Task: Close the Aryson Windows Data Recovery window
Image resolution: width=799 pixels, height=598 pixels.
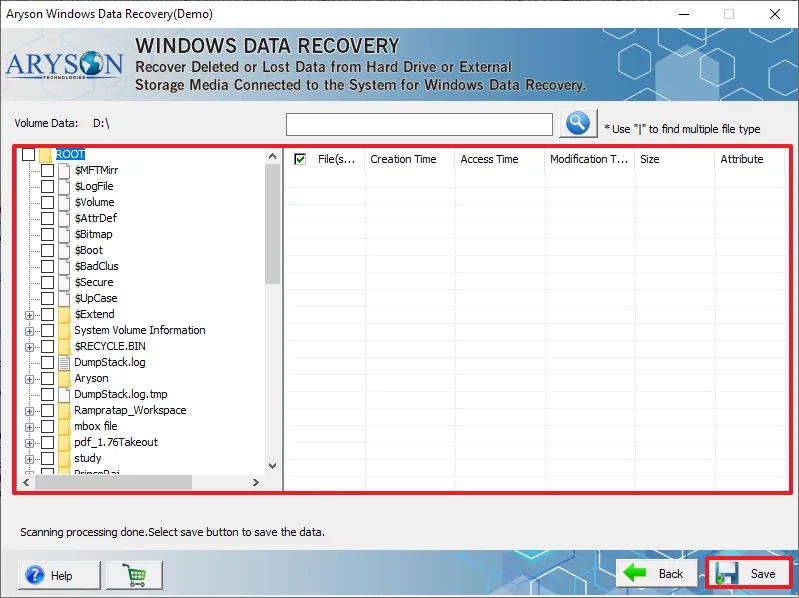Action: (x=775, y=14)
